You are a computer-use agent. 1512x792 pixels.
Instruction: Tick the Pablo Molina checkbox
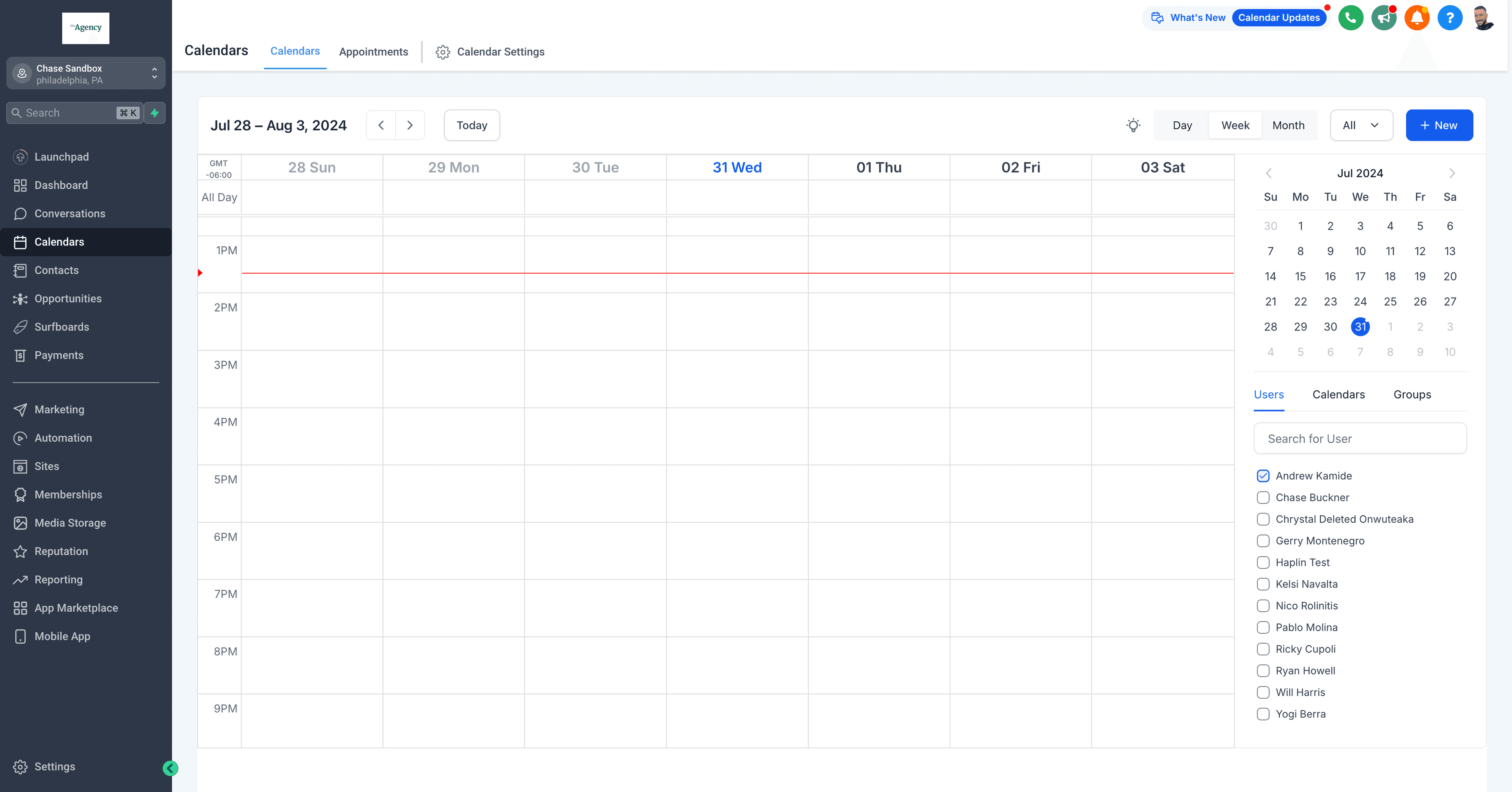tap(1263, 628)
